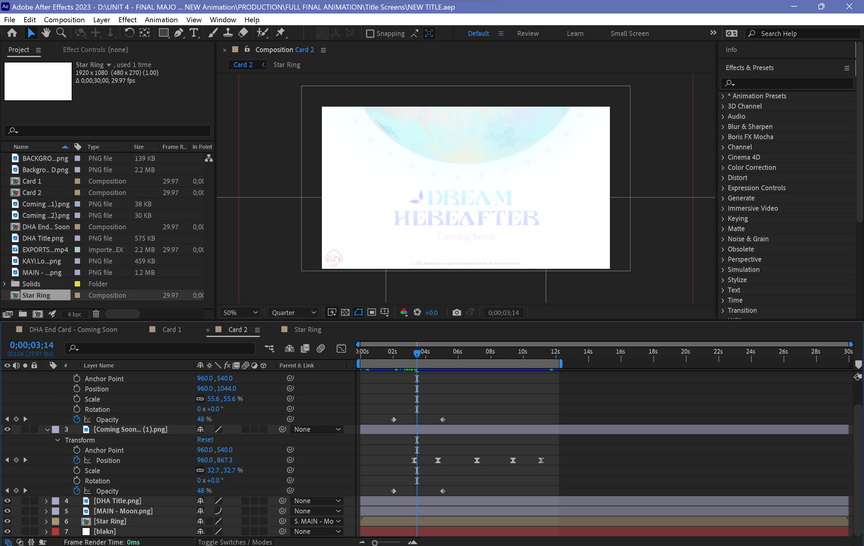Select the Roto Brush tool
Screen dimensions: 864x546
[262, 33]
